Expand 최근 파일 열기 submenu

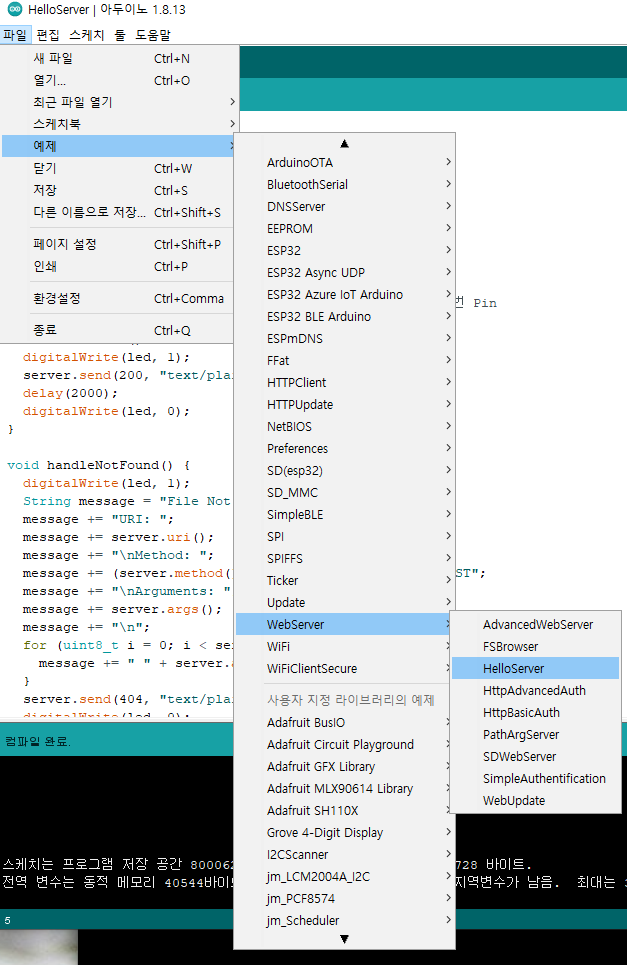pyautogui.click(x=120, y=102)
